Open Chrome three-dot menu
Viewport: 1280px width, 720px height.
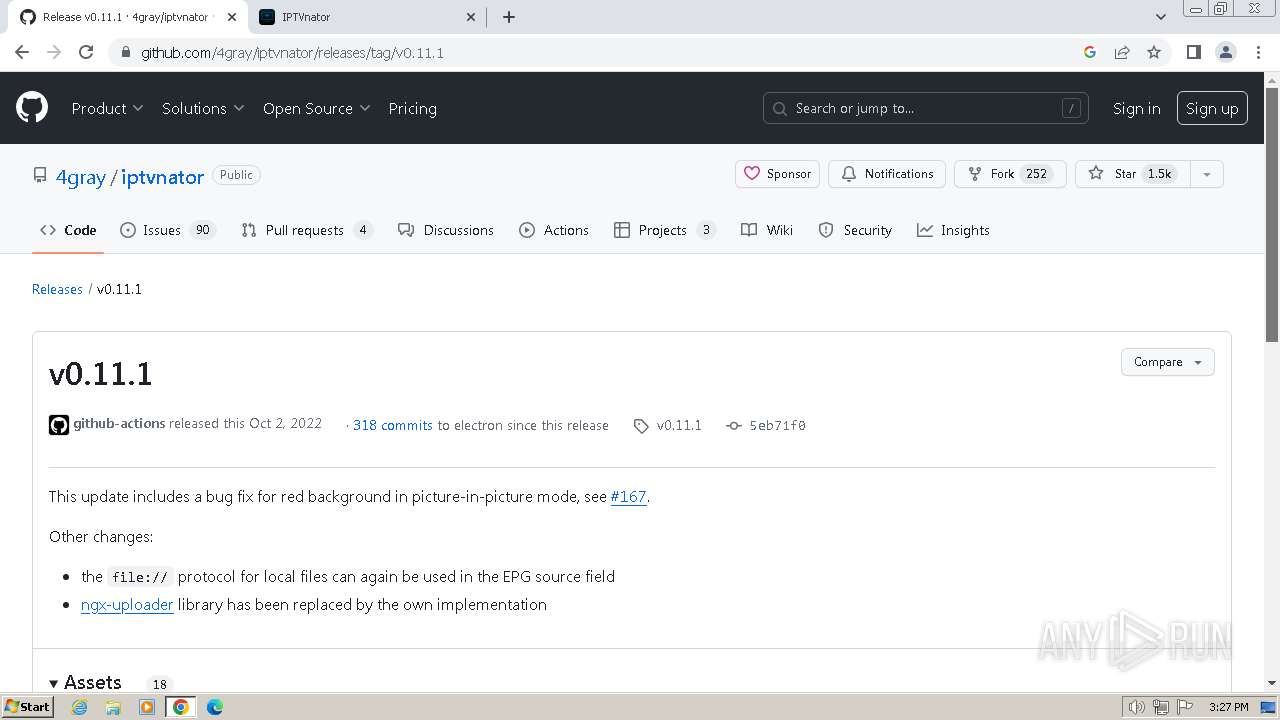click(x=1259, y=52)
